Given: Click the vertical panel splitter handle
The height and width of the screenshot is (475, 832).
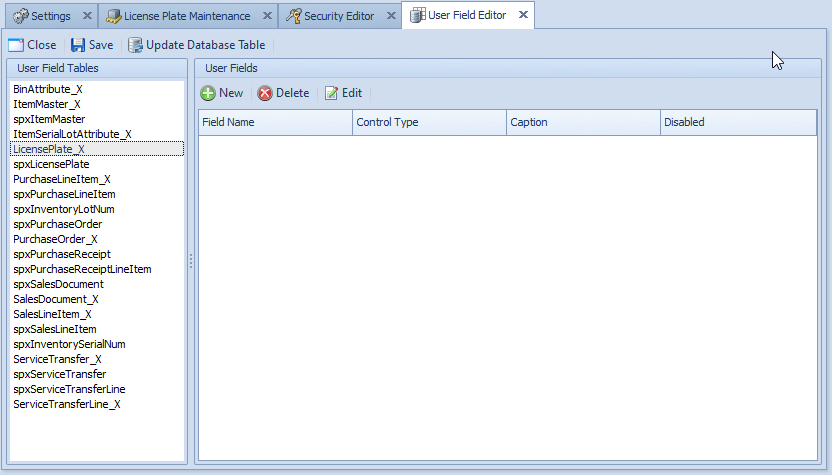Looking at the screenshot, I should coord(190,260).
